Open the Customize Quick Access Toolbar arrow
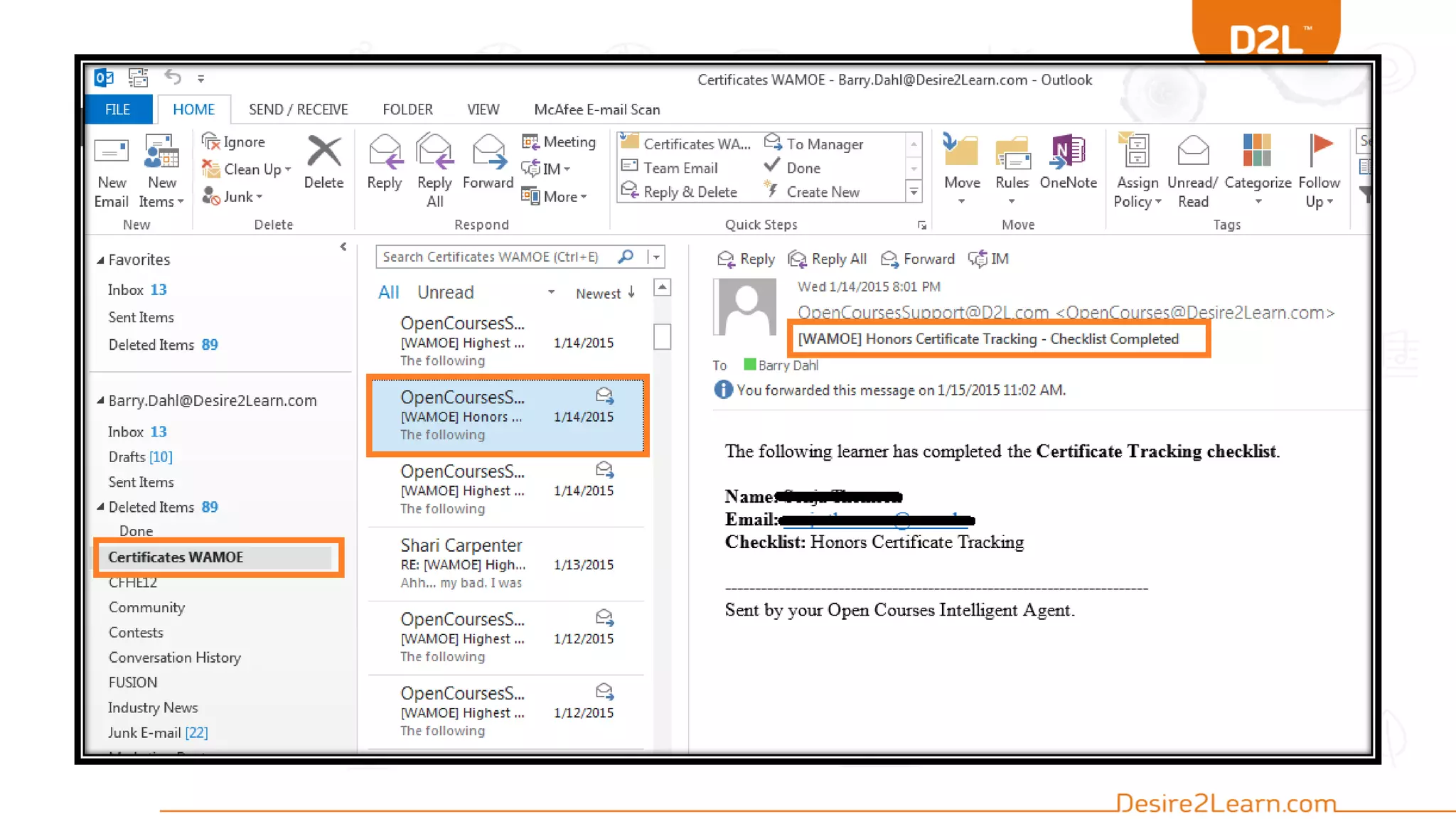 click(201, 78)
